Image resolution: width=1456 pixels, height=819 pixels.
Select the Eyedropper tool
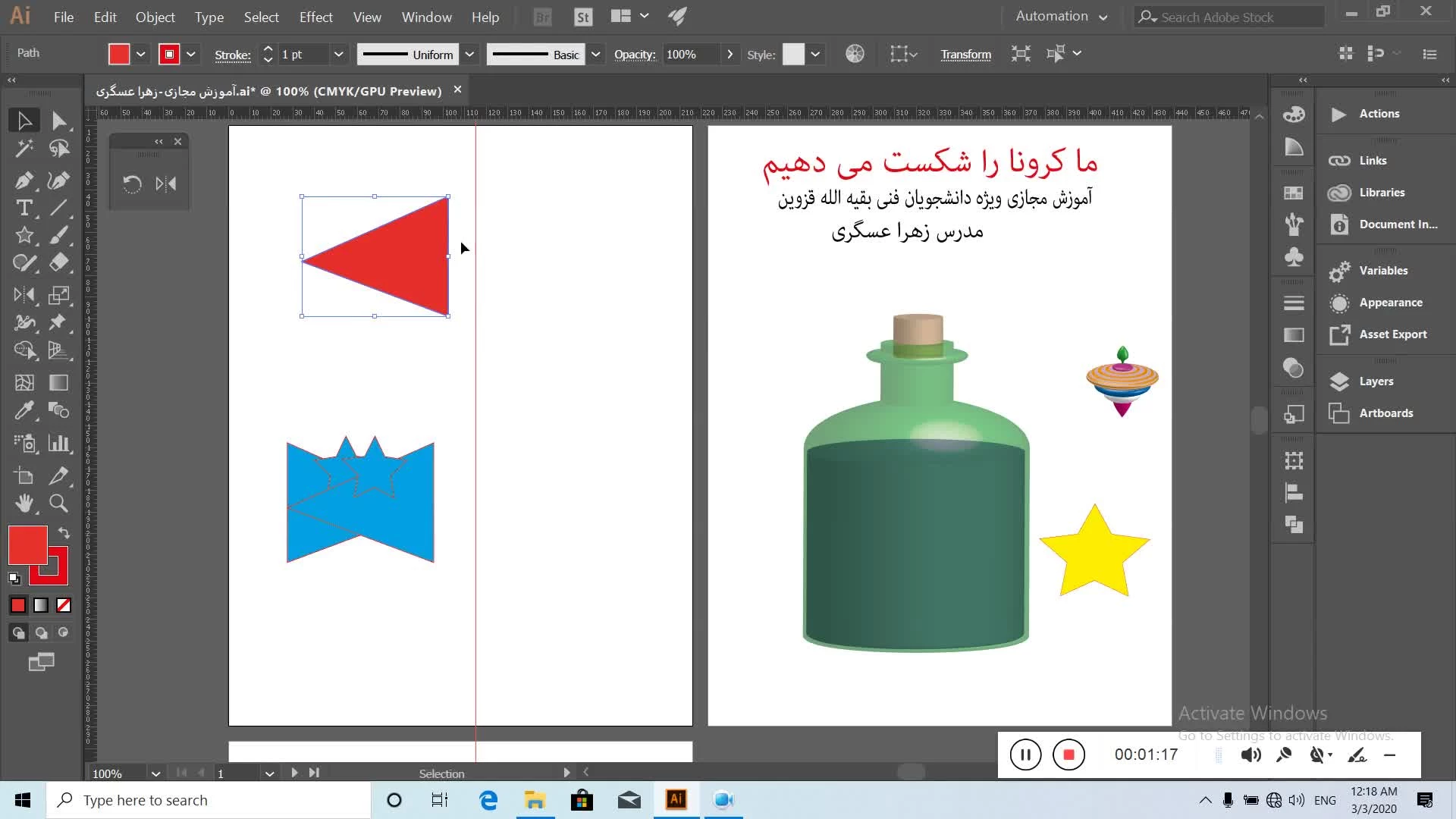click(24, 411)
